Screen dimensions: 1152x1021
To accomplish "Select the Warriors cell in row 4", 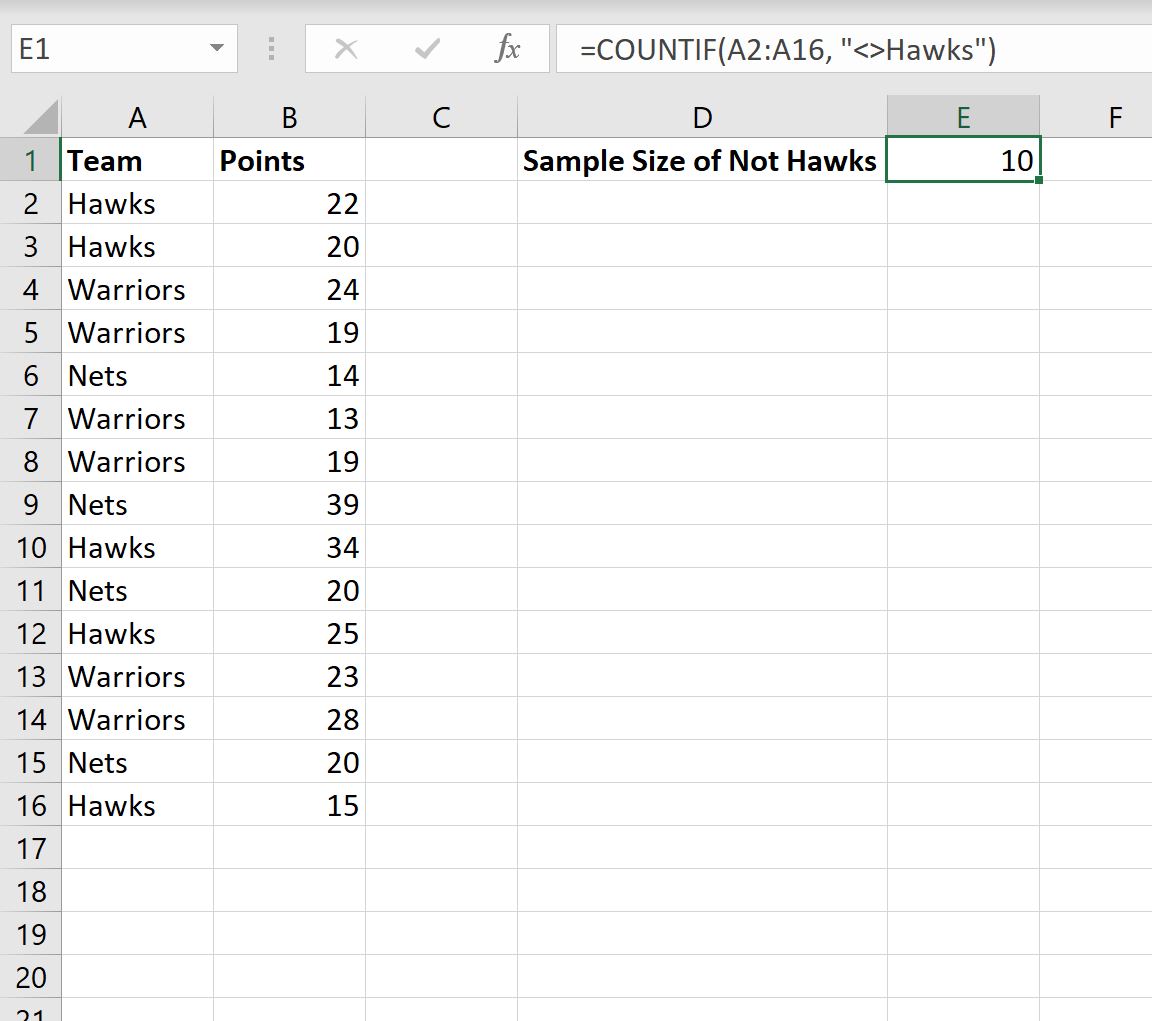I will [x=137, y=289].
